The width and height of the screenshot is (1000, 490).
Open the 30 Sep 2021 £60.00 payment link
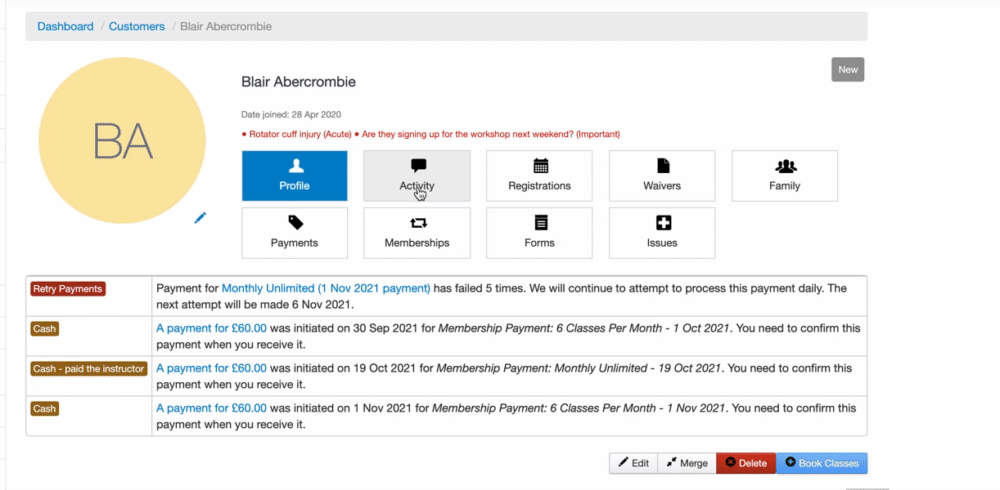[x=211, y=328]
